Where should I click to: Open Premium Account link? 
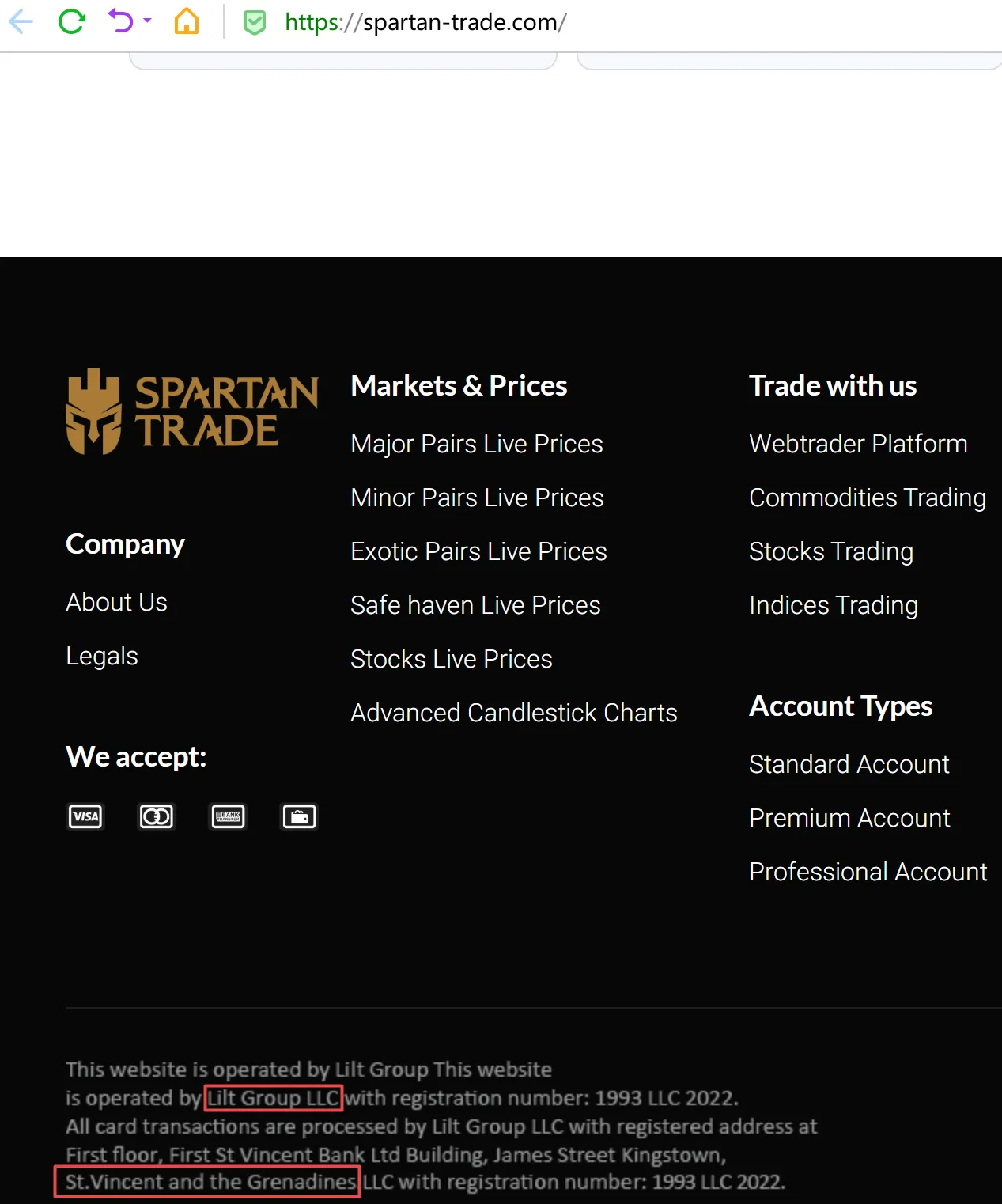coord(849,818)
